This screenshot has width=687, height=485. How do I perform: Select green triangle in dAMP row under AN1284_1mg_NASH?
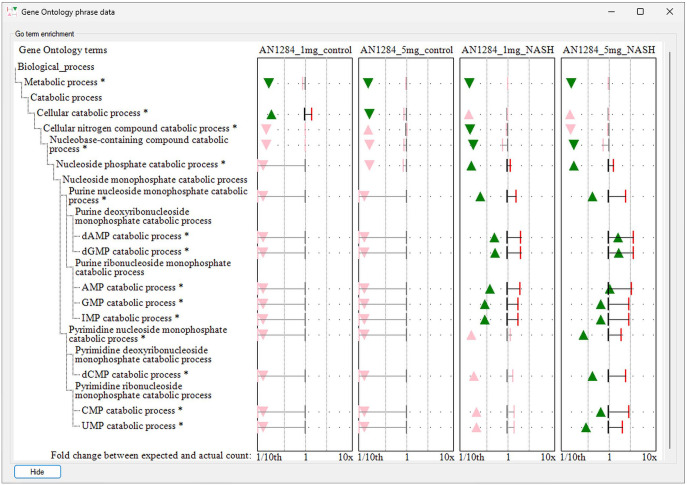pyautogui.click(x=494, y=238)
